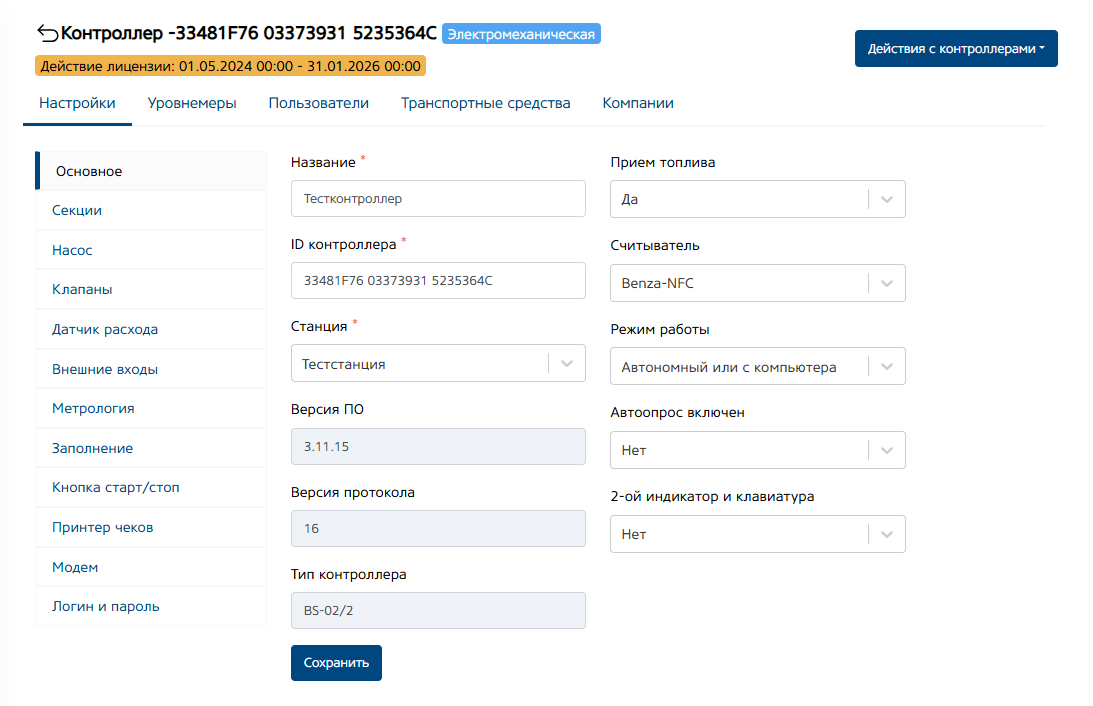Screen dimensions: 1093x706
Task: Go to Транспортные средства tab
Action: 485,103
